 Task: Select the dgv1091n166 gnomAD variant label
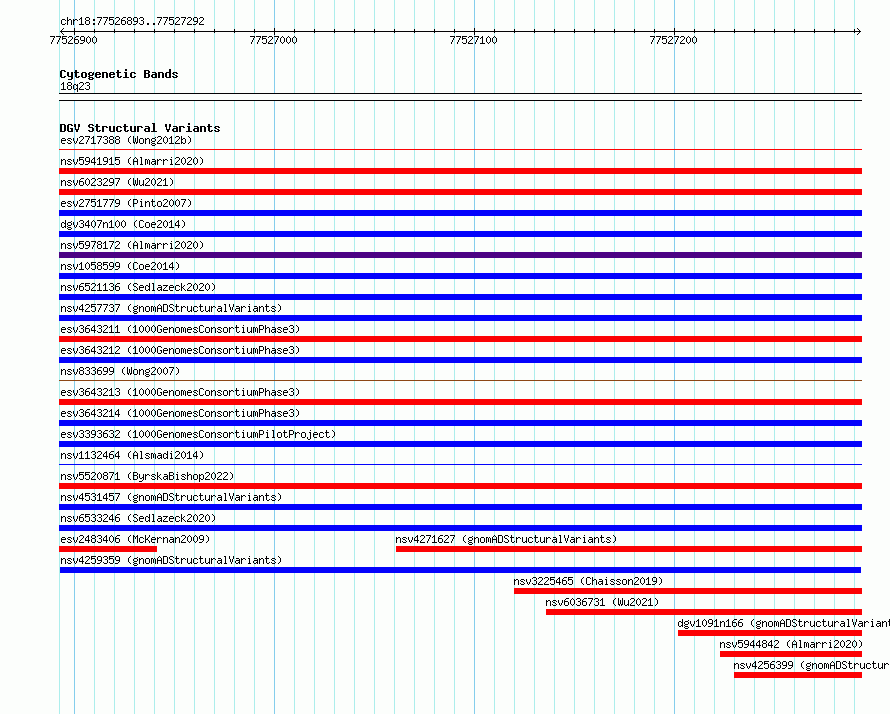(x=783, y=623)
